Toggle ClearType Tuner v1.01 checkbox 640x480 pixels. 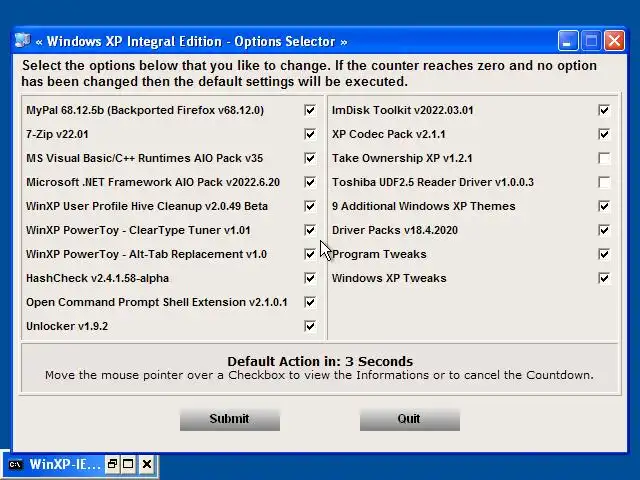[310, 230]
